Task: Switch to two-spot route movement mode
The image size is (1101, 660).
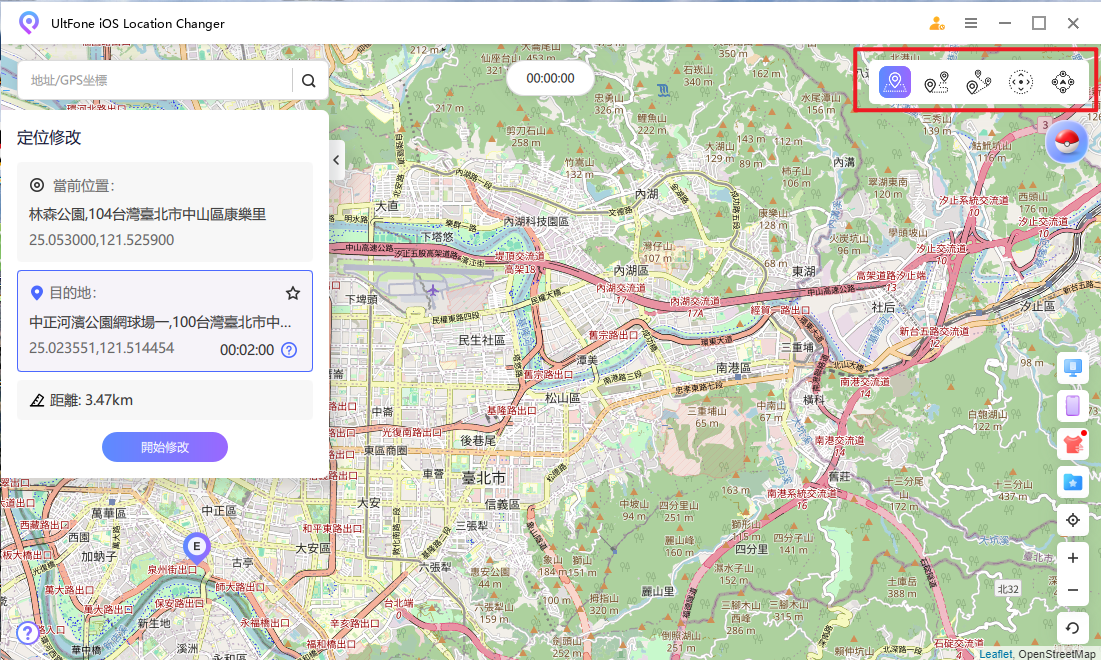Action: pyautogui.click(x=937, y=83)
